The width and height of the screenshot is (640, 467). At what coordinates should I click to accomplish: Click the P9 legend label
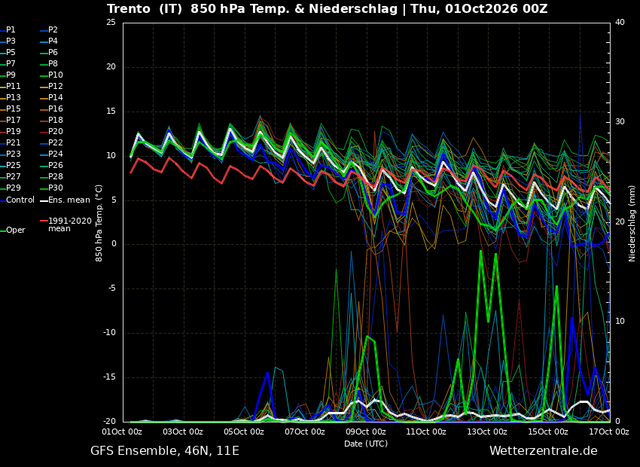point(11,75)
